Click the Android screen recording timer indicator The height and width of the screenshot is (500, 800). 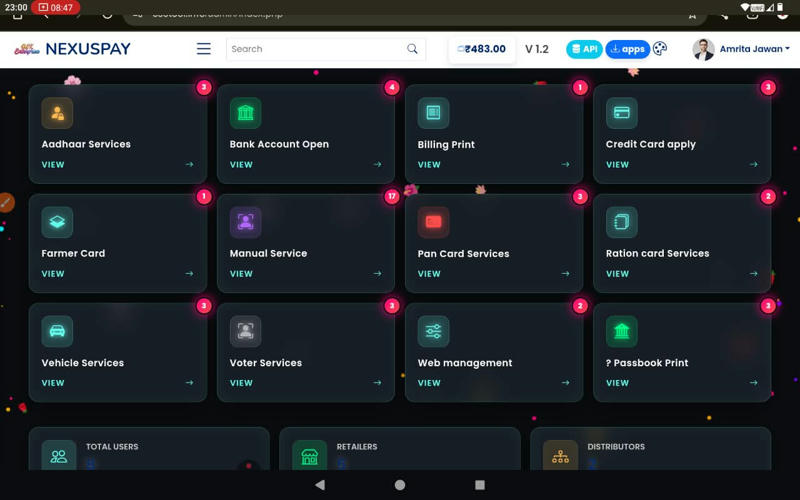56,7
